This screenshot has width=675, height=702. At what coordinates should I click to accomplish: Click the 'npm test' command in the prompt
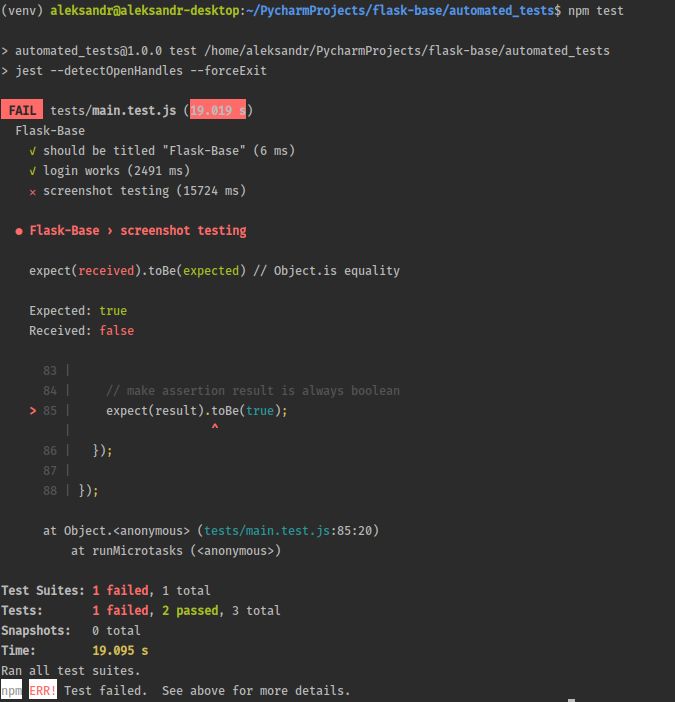[596, 10]
